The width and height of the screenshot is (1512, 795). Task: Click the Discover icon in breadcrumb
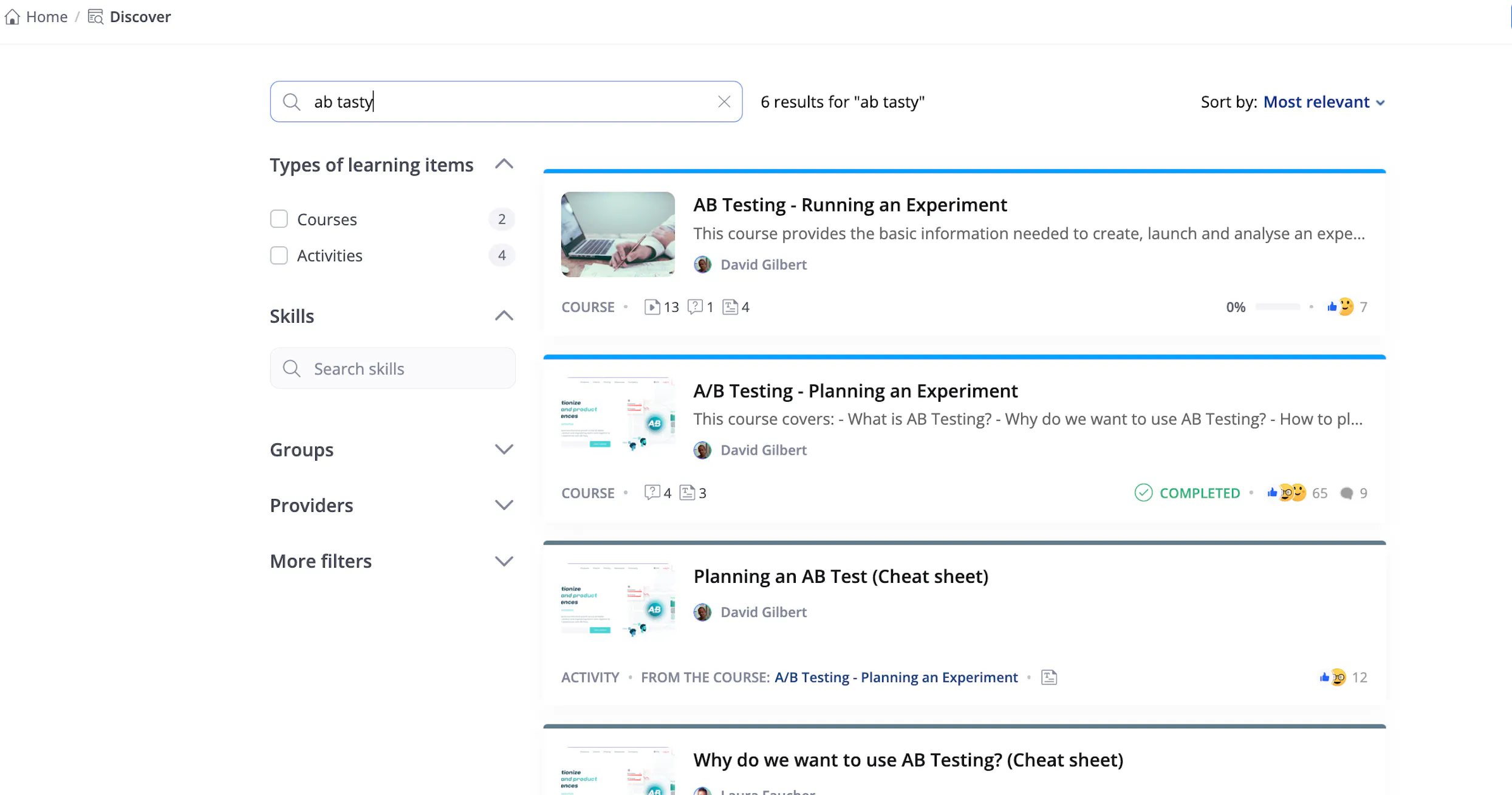tap(95, 16)
